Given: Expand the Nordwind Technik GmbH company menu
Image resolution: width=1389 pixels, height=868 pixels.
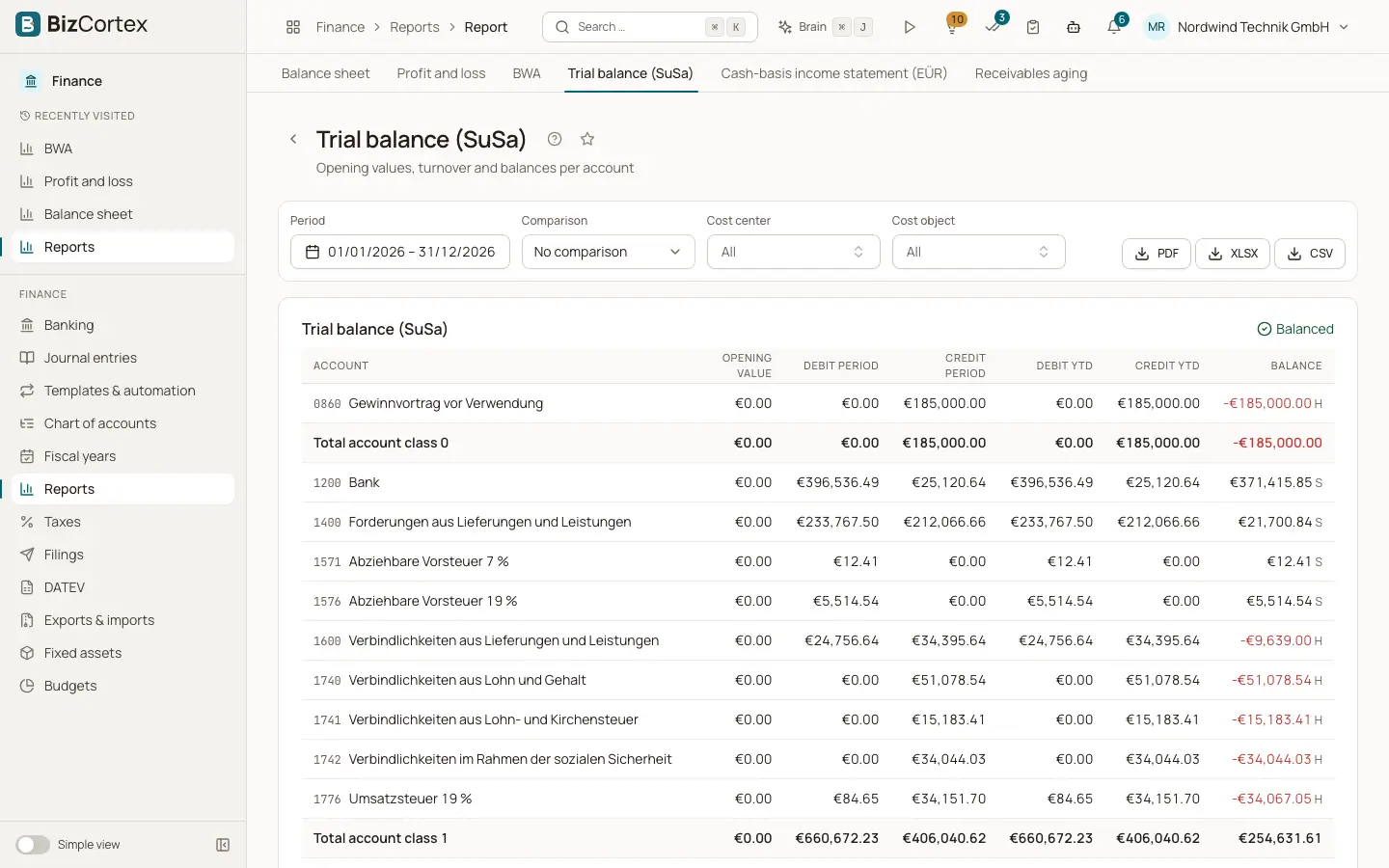Looking at the screenshot, I should click(x=1246, y=27).
